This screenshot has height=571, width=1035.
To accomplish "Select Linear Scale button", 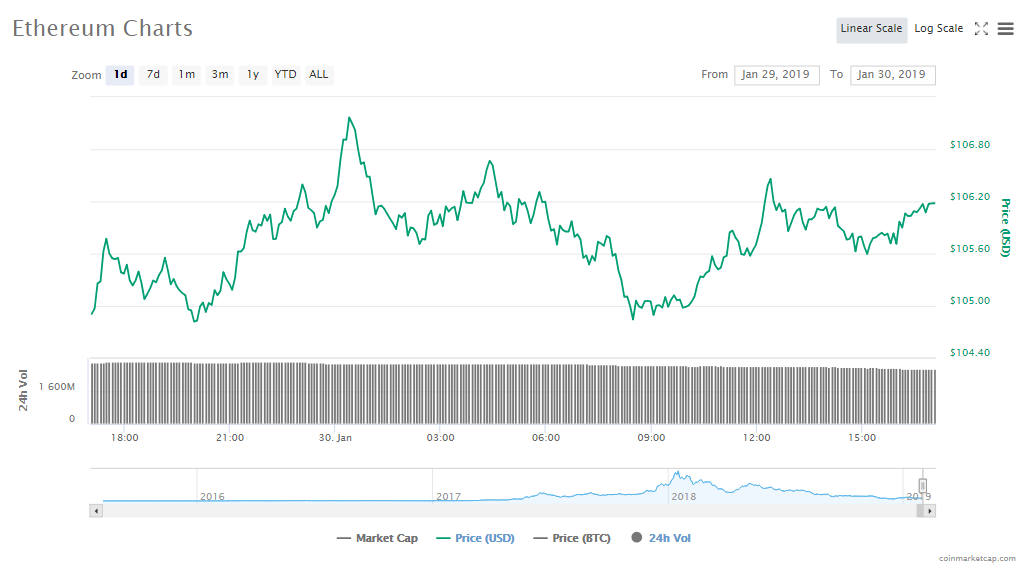I will pos(871,29).
